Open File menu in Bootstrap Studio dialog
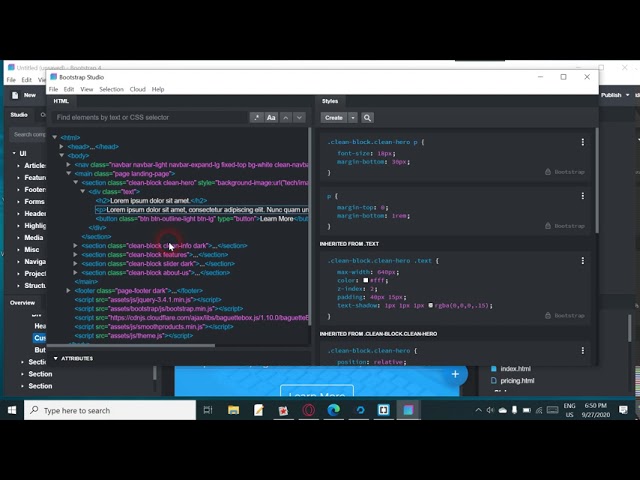The image size is (640, 480). [53, 89]
